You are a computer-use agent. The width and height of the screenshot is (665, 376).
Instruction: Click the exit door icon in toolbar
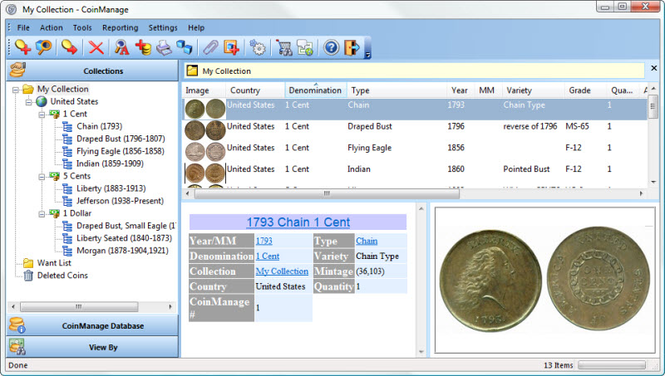352,47
